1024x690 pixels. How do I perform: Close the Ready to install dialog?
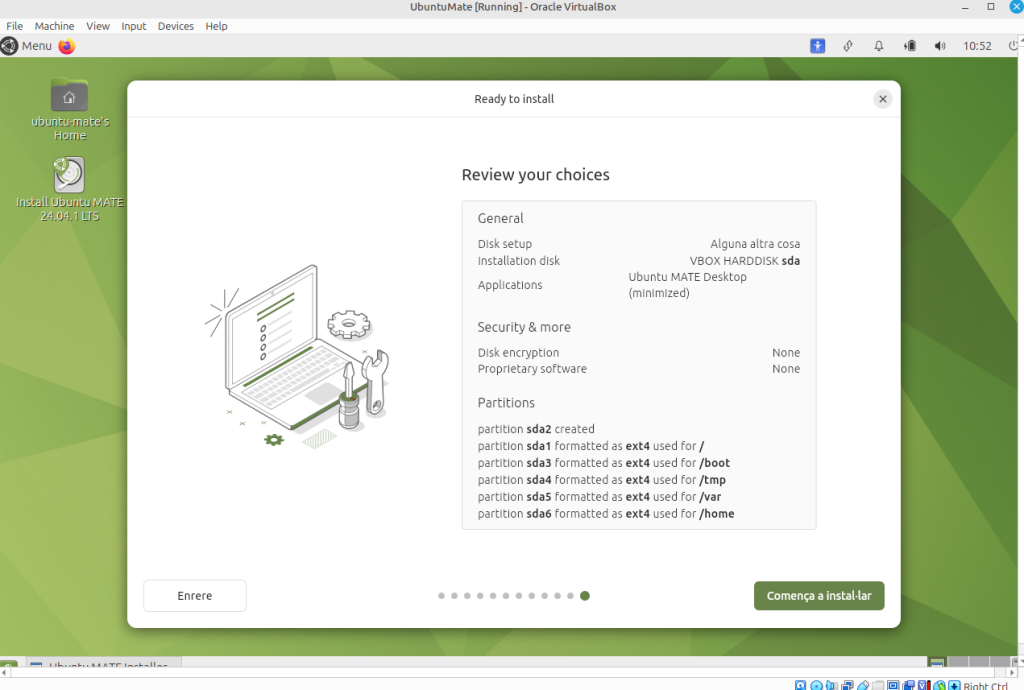point(882,99)
